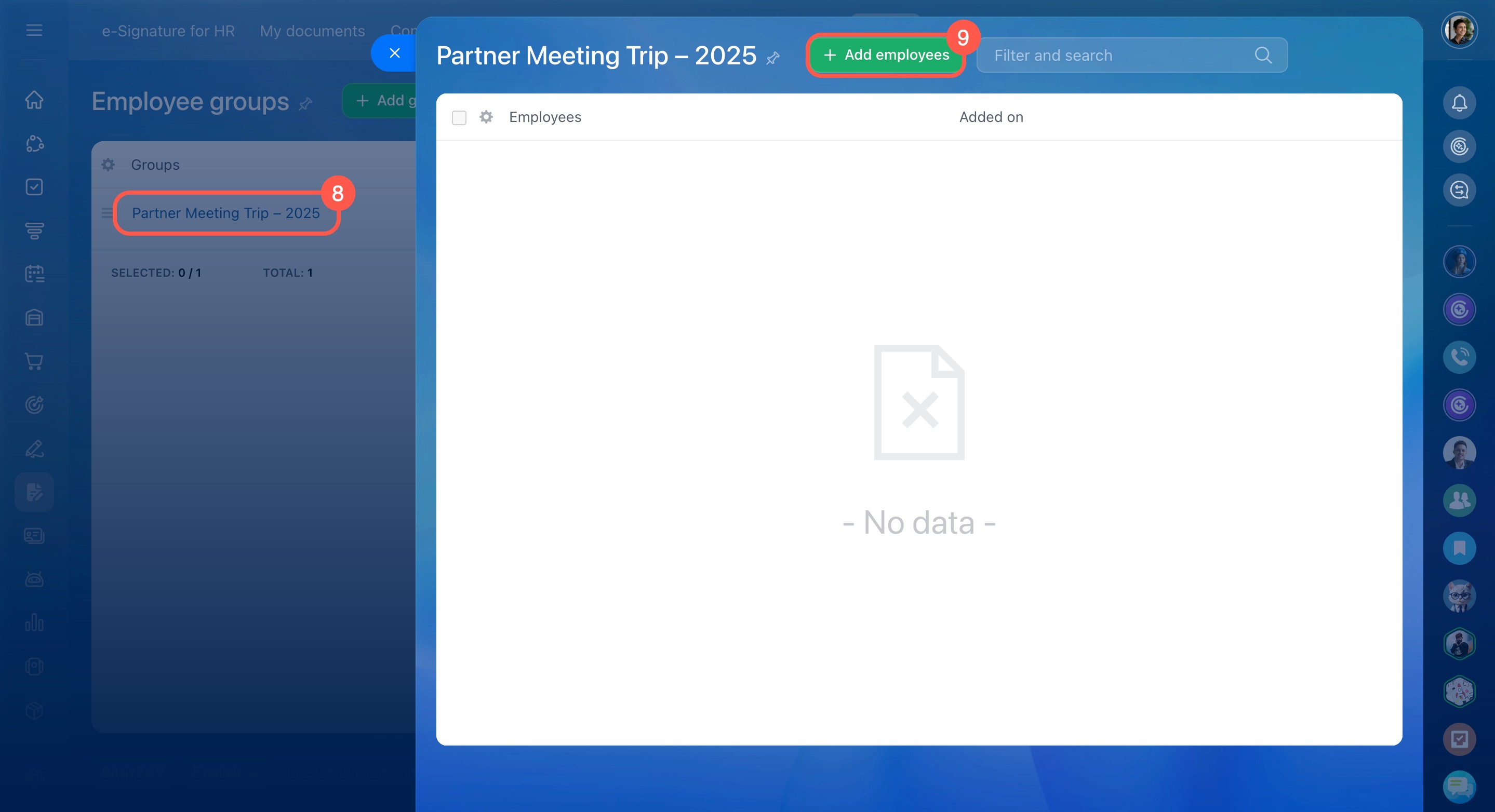Click the Filter and search field

pos(1132,55)
